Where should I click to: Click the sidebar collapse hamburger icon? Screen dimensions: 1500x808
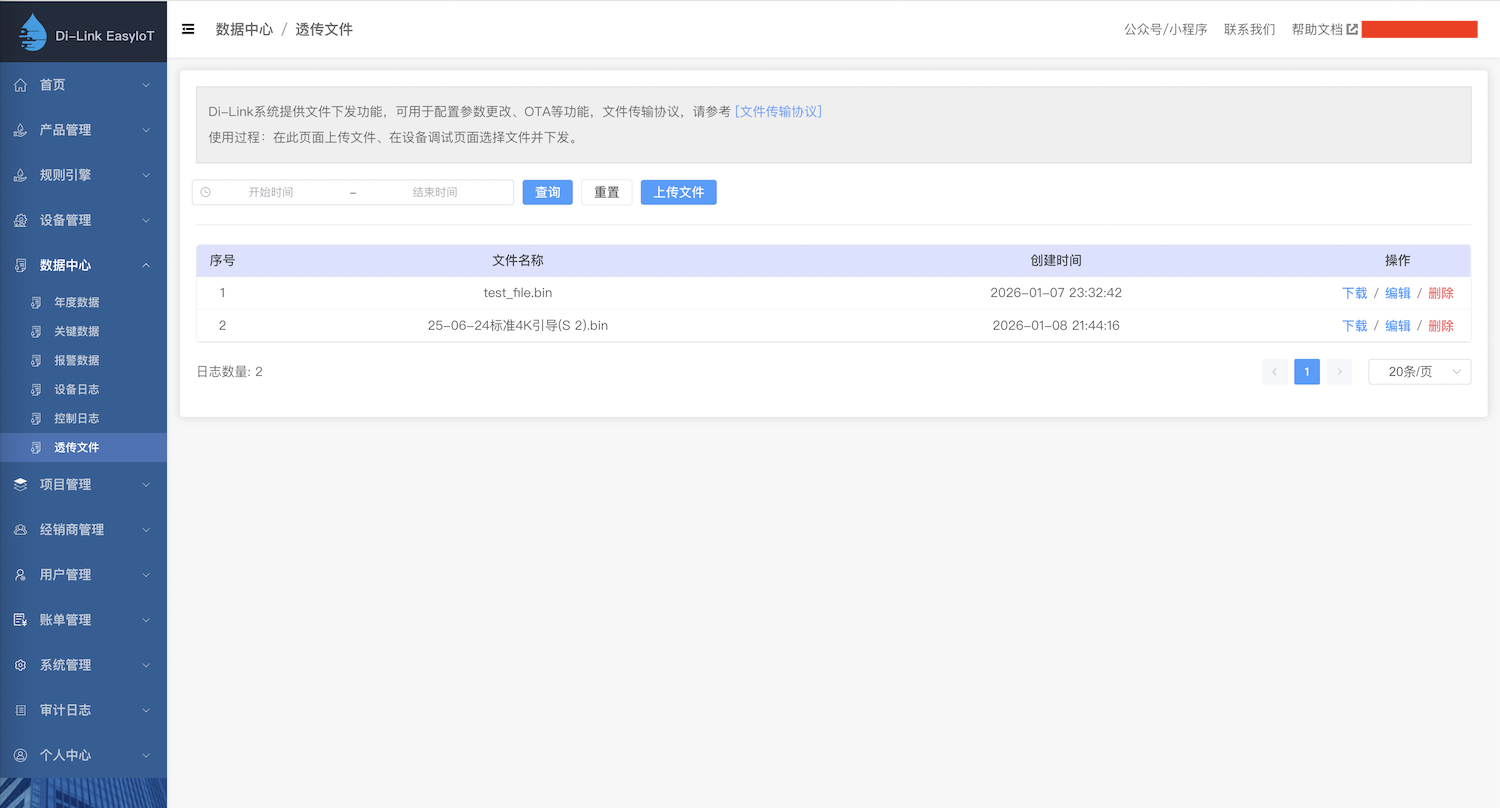(x=188, y=30)
